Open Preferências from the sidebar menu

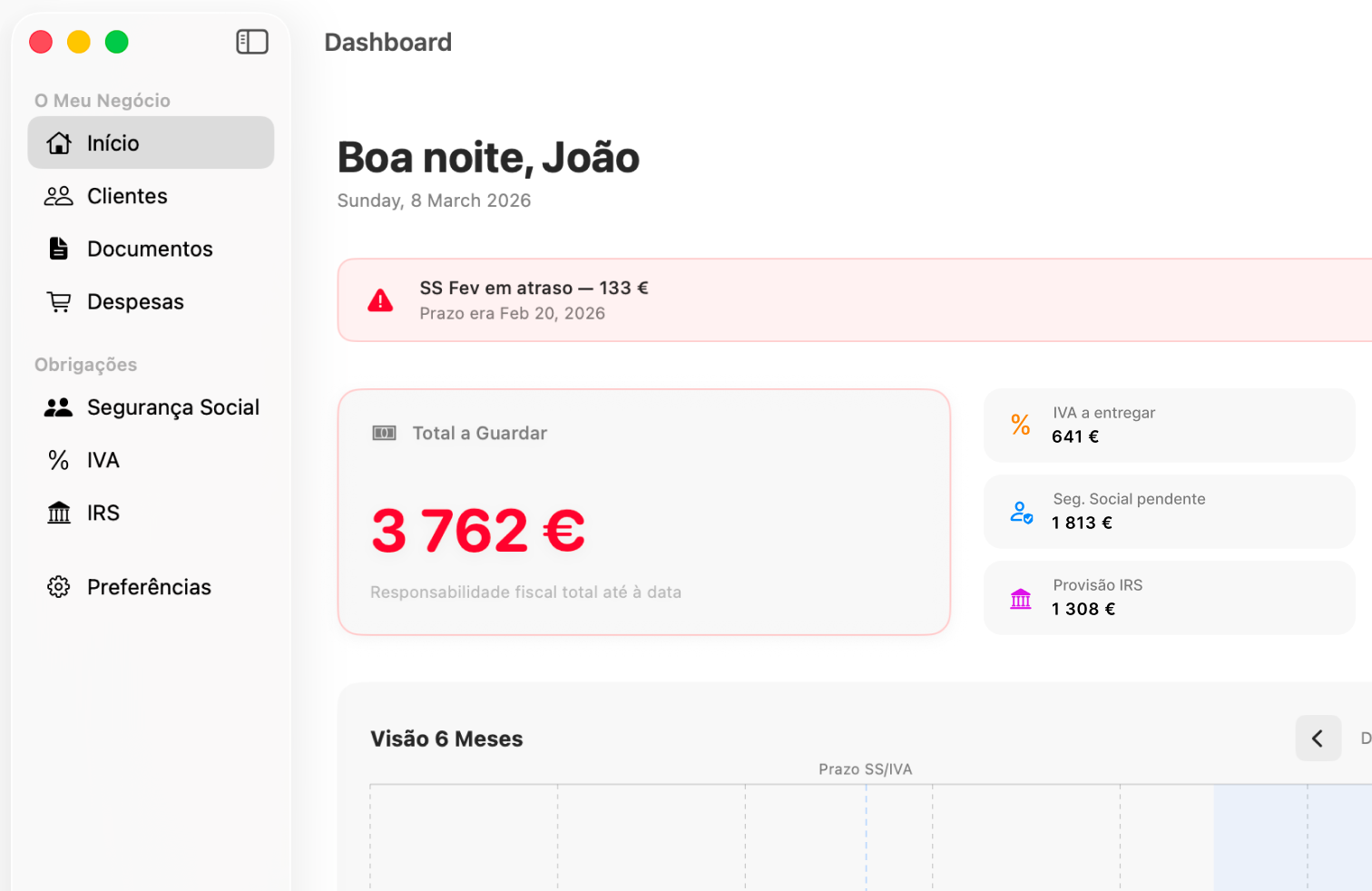pyautogui.click(x=148, y=586)
